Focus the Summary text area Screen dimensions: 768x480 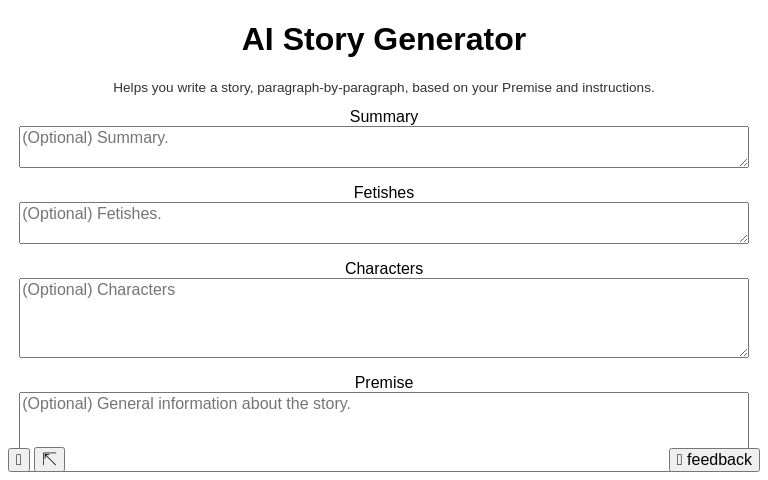(384, 147)
